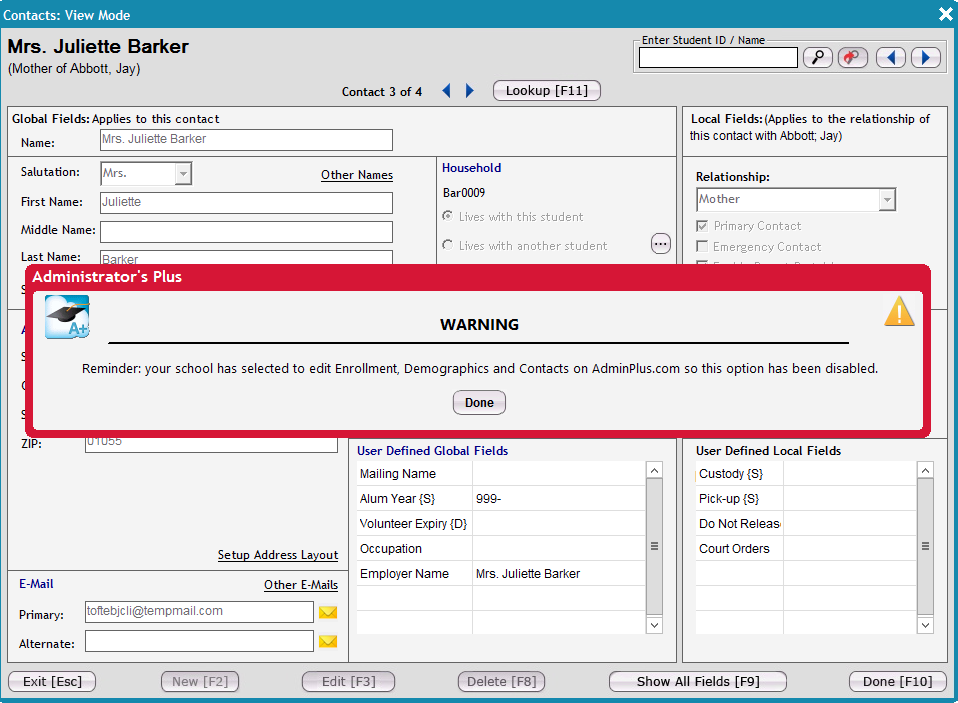The height and width of the screenshot is (703, 958).
Task: Toggle the Primary Contact checkbox
Action: point(702,225)
